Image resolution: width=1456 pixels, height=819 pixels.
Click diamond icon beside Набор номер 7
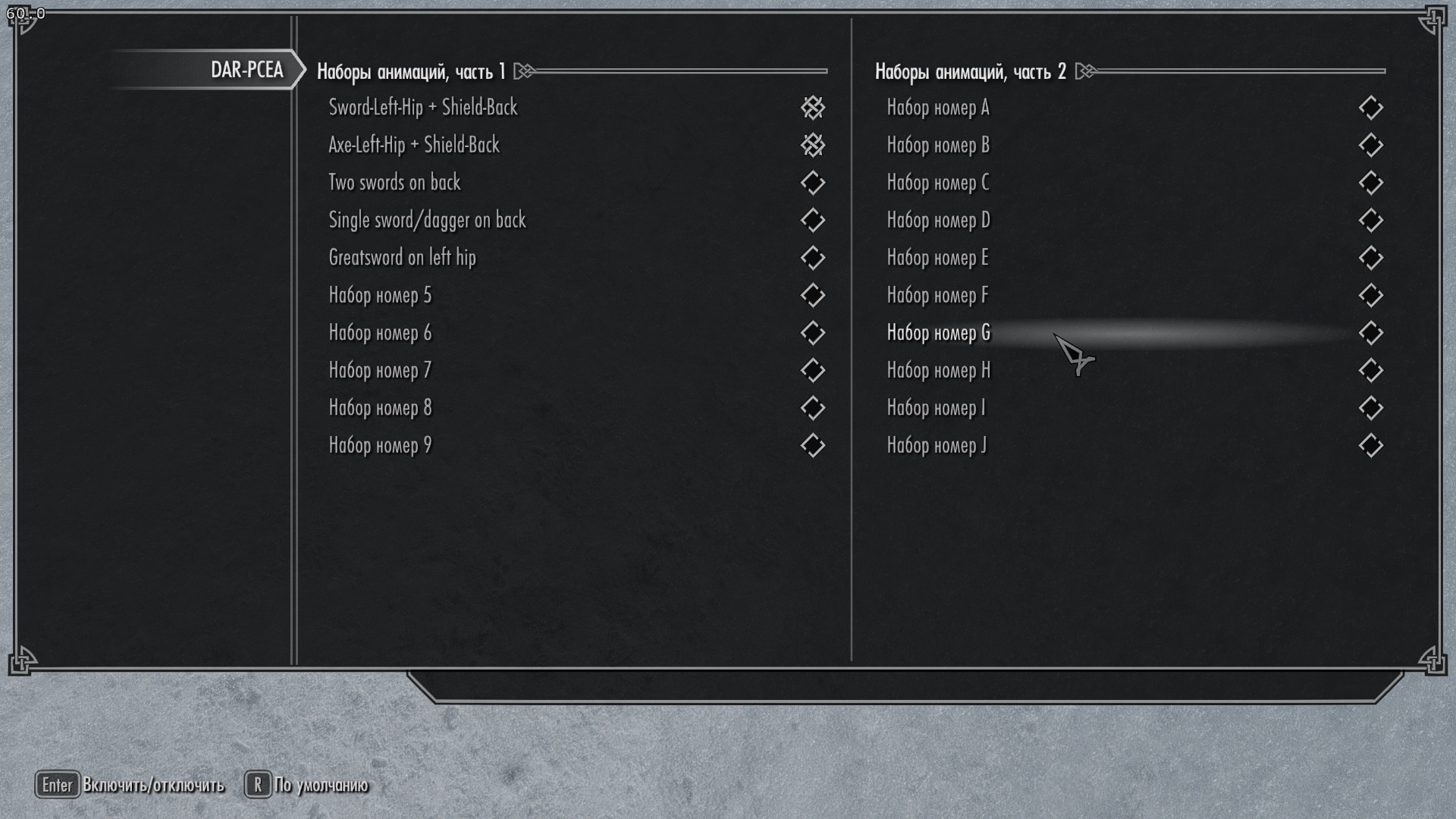point(812,370)
